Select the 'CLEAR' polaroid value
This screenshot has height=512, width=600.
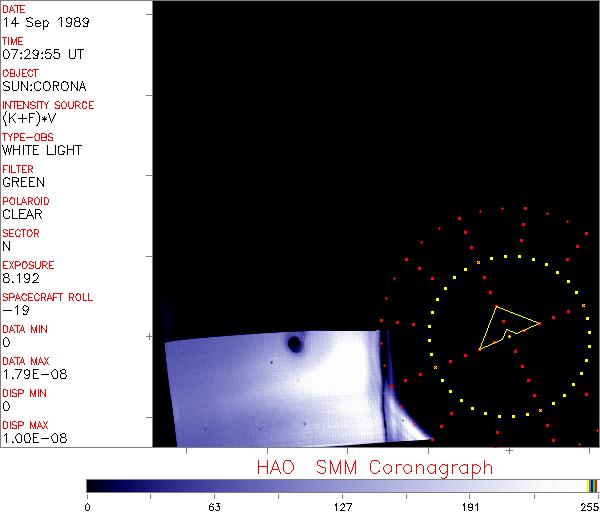coord(22,215)
